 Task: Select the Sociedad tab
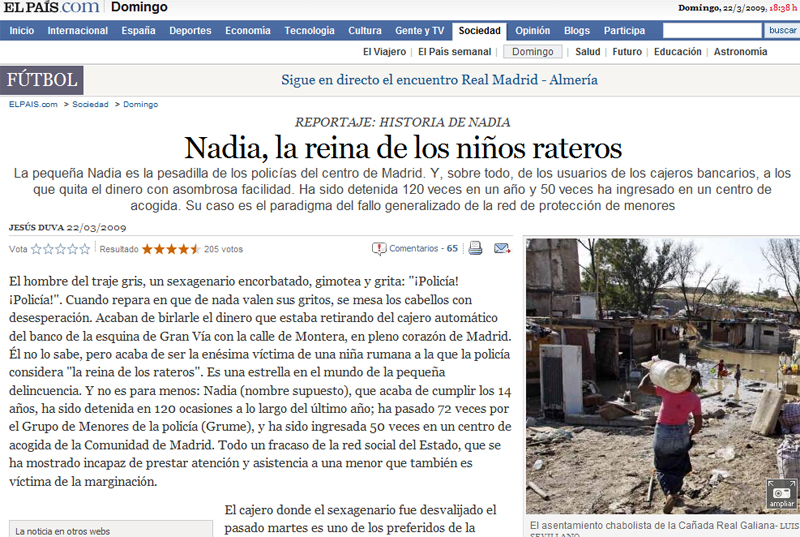click(x=480, y=31)
